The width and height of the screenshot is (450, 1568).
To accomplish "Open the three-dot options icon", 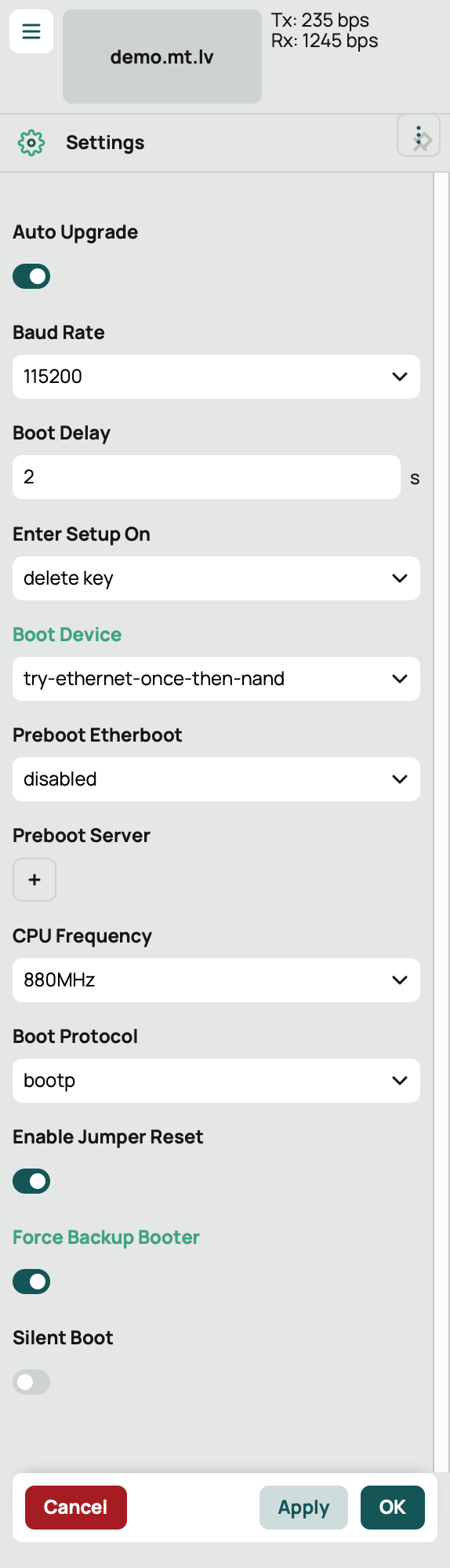I will (419, 136).
